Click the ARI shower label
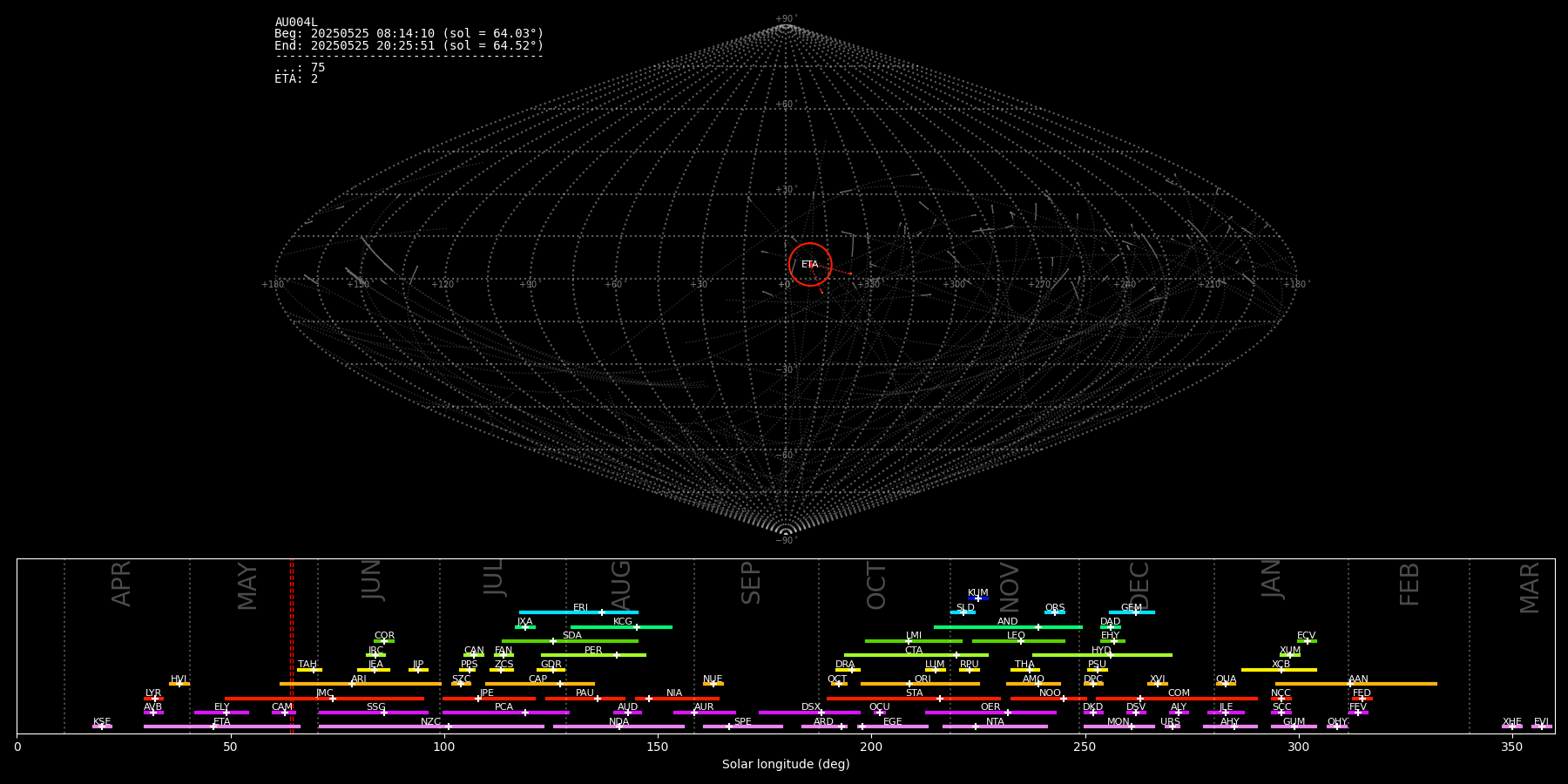The image size is (1568, 784). click(x=359, y=679)
